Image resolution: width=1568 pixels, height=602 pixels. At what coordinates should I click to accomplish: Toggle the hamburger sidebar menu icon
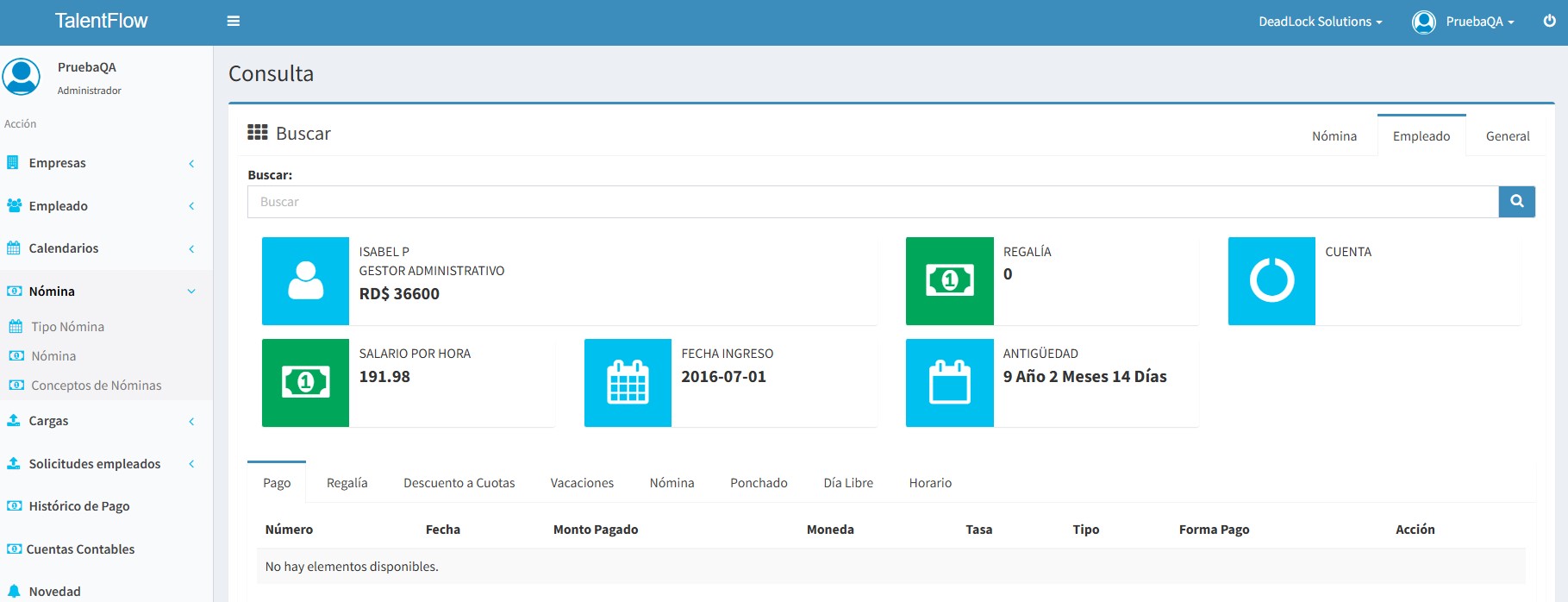click(233, 22)
